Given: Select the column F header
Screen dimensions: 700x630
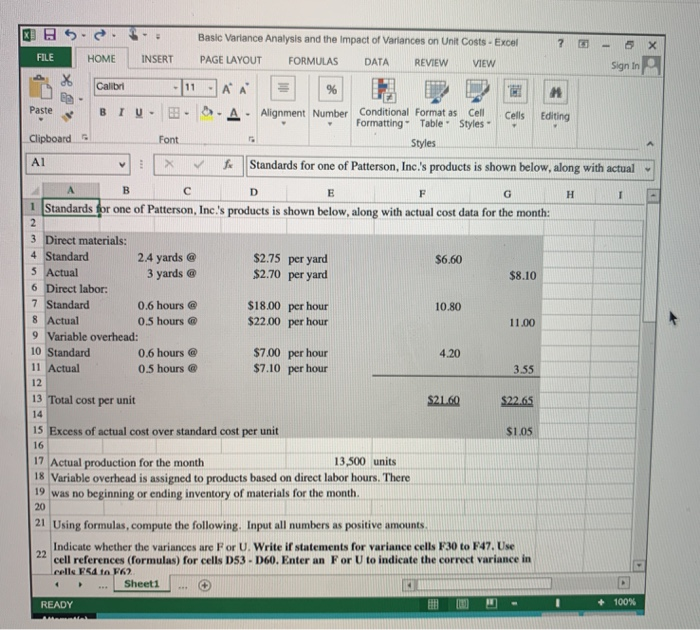Looking at the screenshot, I should point(422,193).
